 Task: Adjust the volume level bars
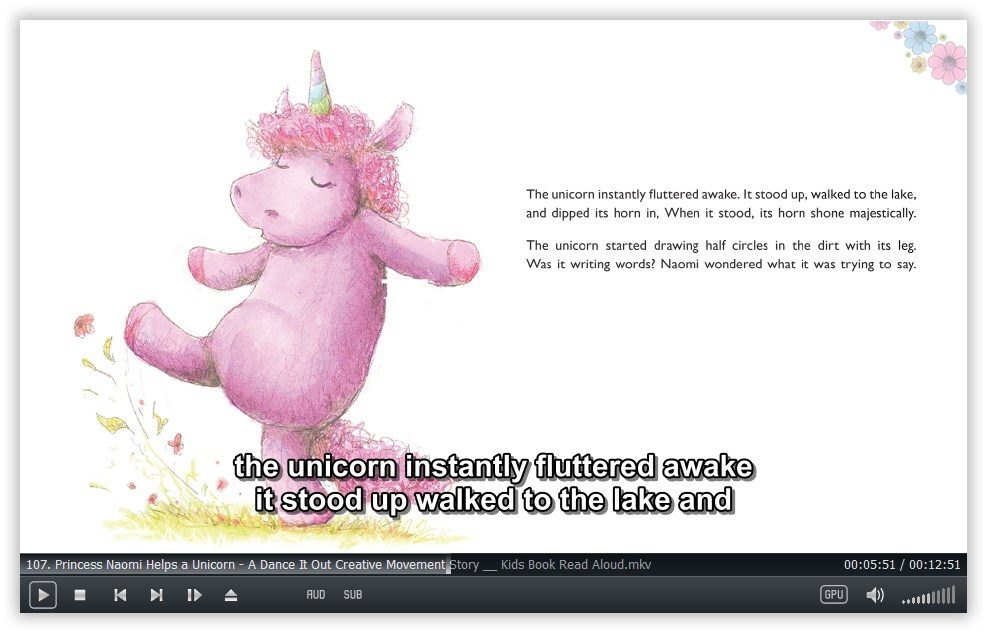click(x=929, y=595)
